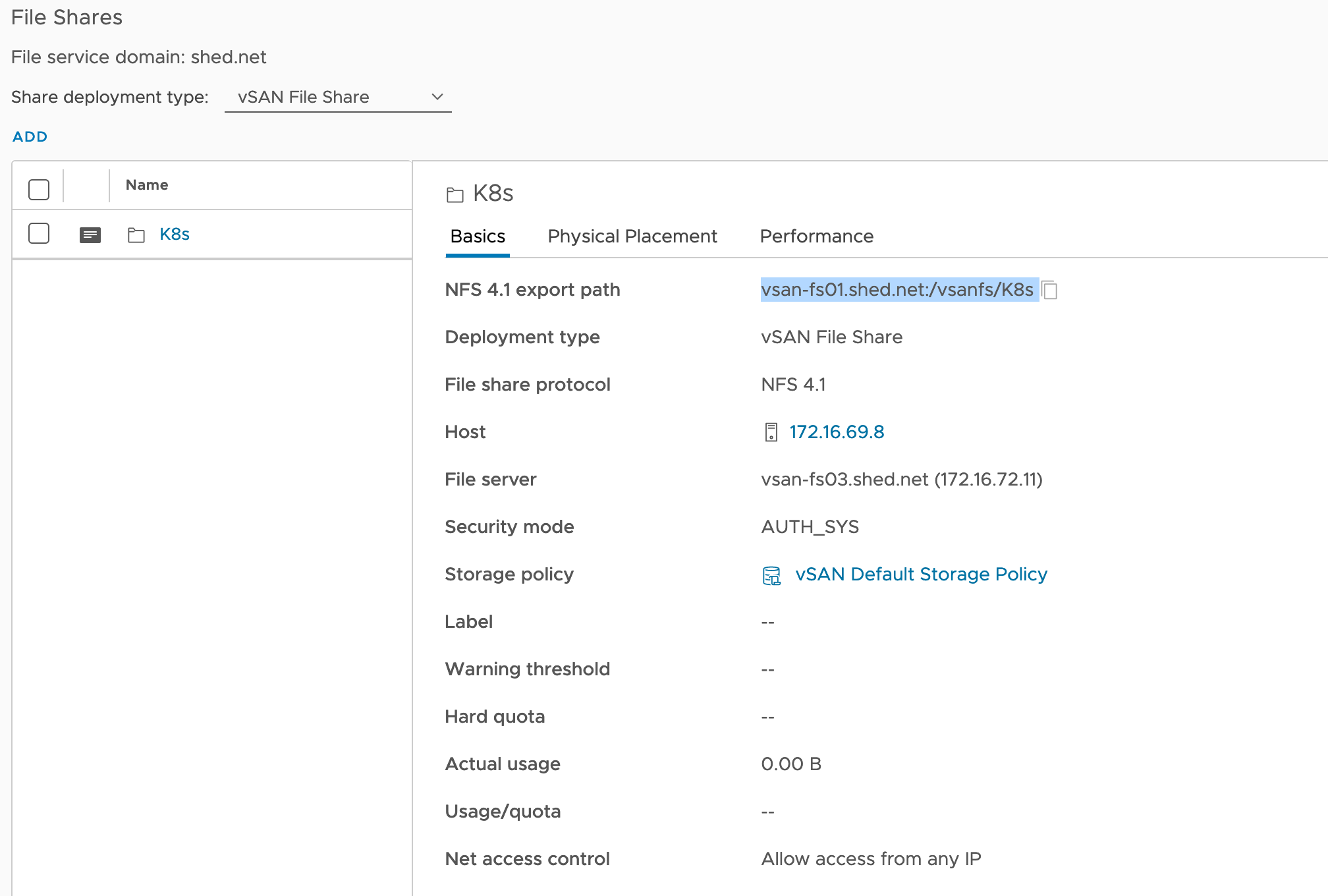Open the Performance tab
This screenshot has width=1328, height=896.
point(816,237)
